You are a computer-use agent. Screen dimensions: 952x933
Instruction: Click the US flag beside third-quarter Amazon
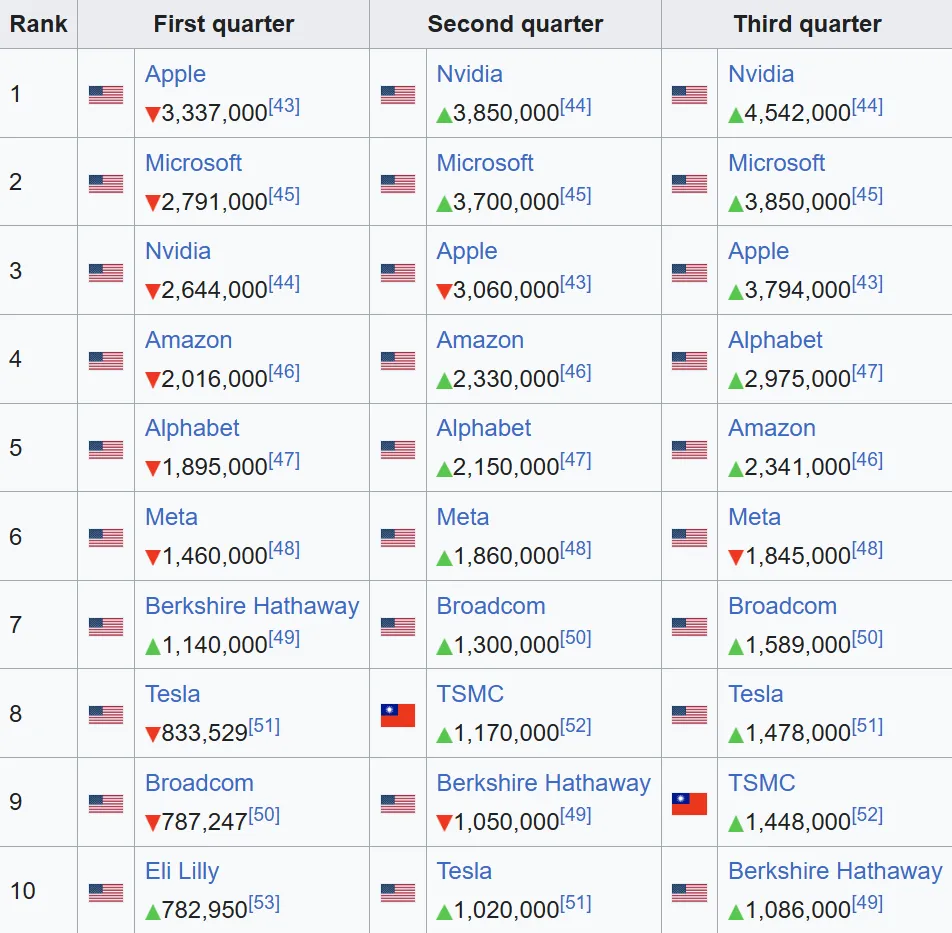click(x=689, y=449)
